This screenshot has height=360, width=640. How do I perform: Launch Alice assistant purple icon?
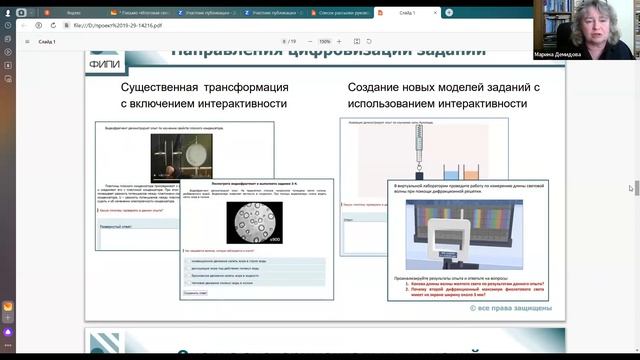point(8,332)
